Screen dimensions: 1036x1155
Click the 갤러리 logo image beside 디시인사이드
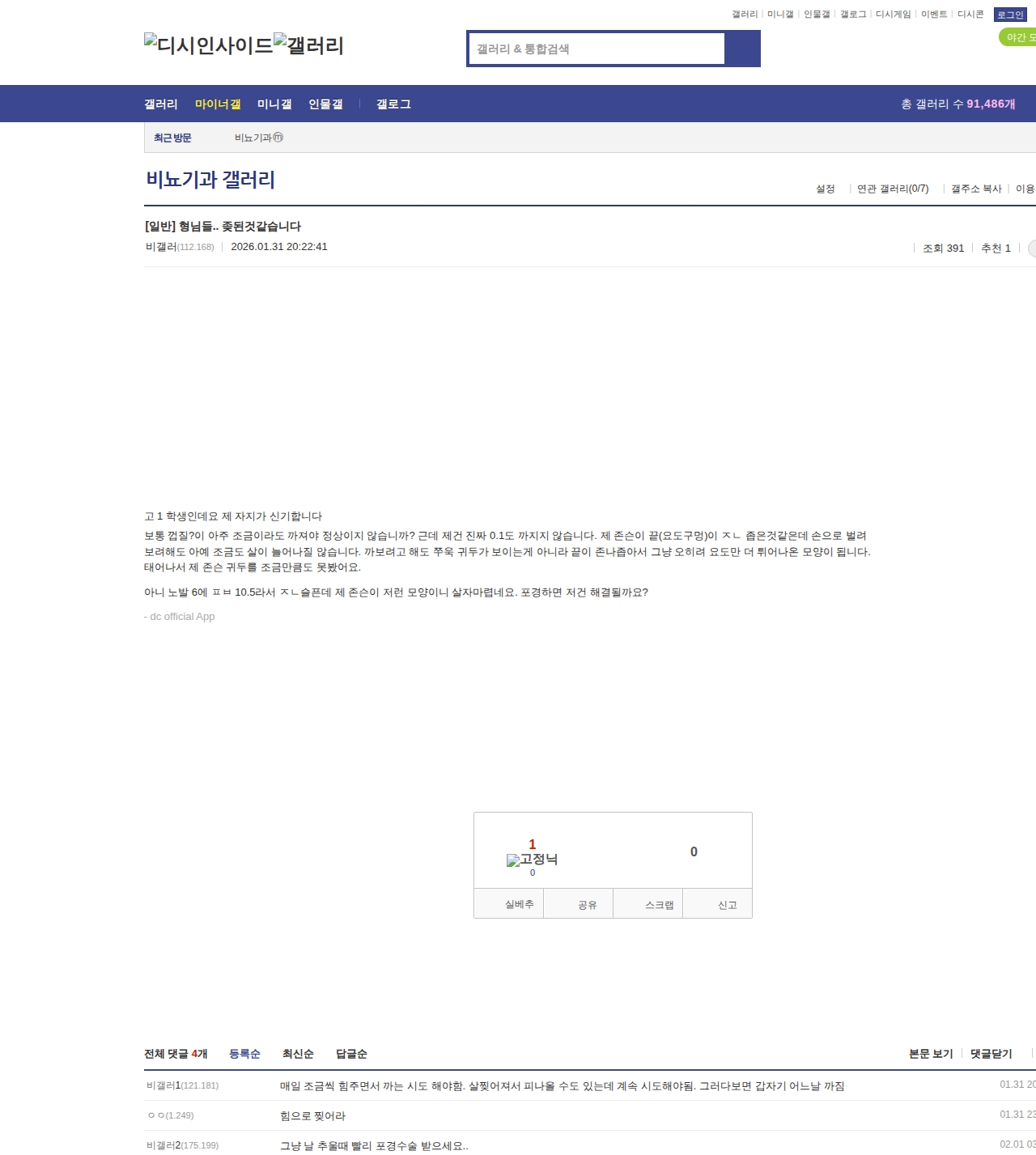pyautogui.click(x=309, y=45)
